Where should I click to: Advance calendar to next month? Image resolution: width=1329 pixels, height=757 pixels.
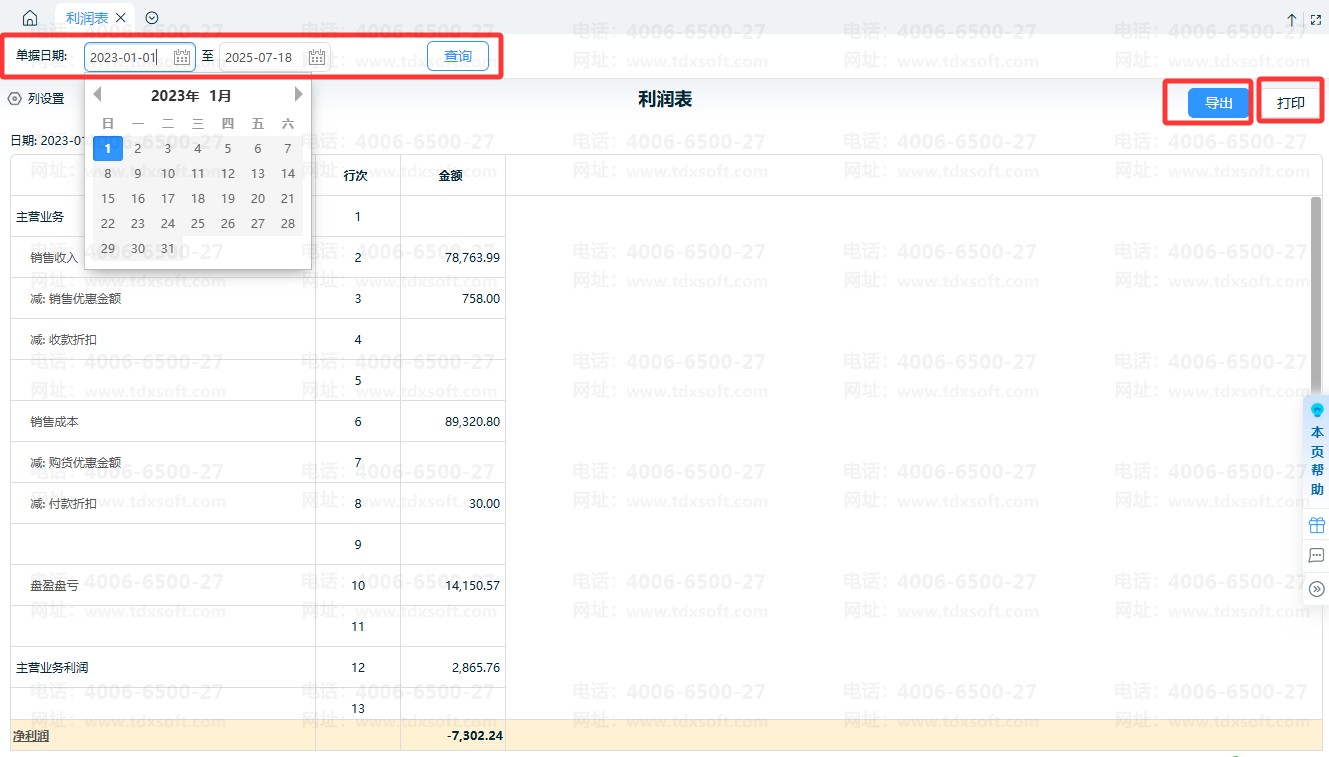[x=298, y=95]
